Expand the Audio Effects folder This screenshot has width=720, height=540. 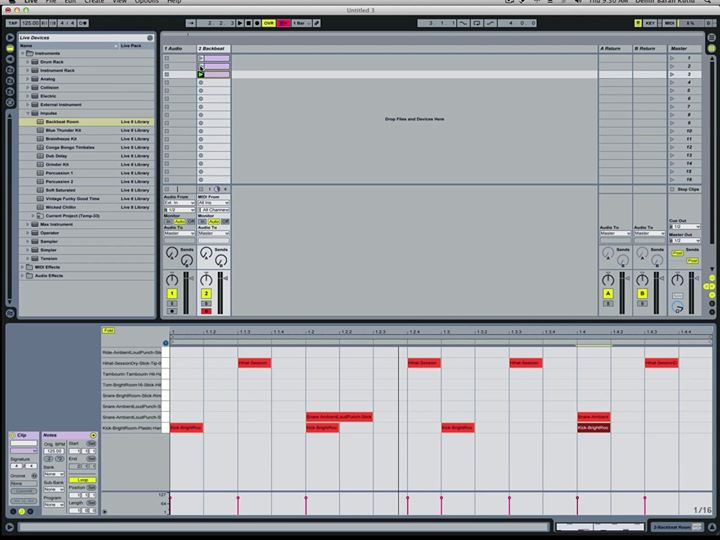tap(22, 276)
